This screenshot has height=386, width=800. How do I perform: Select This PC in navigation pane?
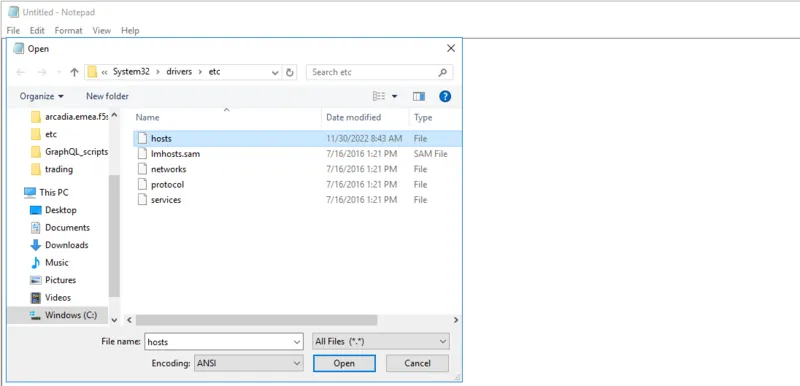(x=46, y=192)
